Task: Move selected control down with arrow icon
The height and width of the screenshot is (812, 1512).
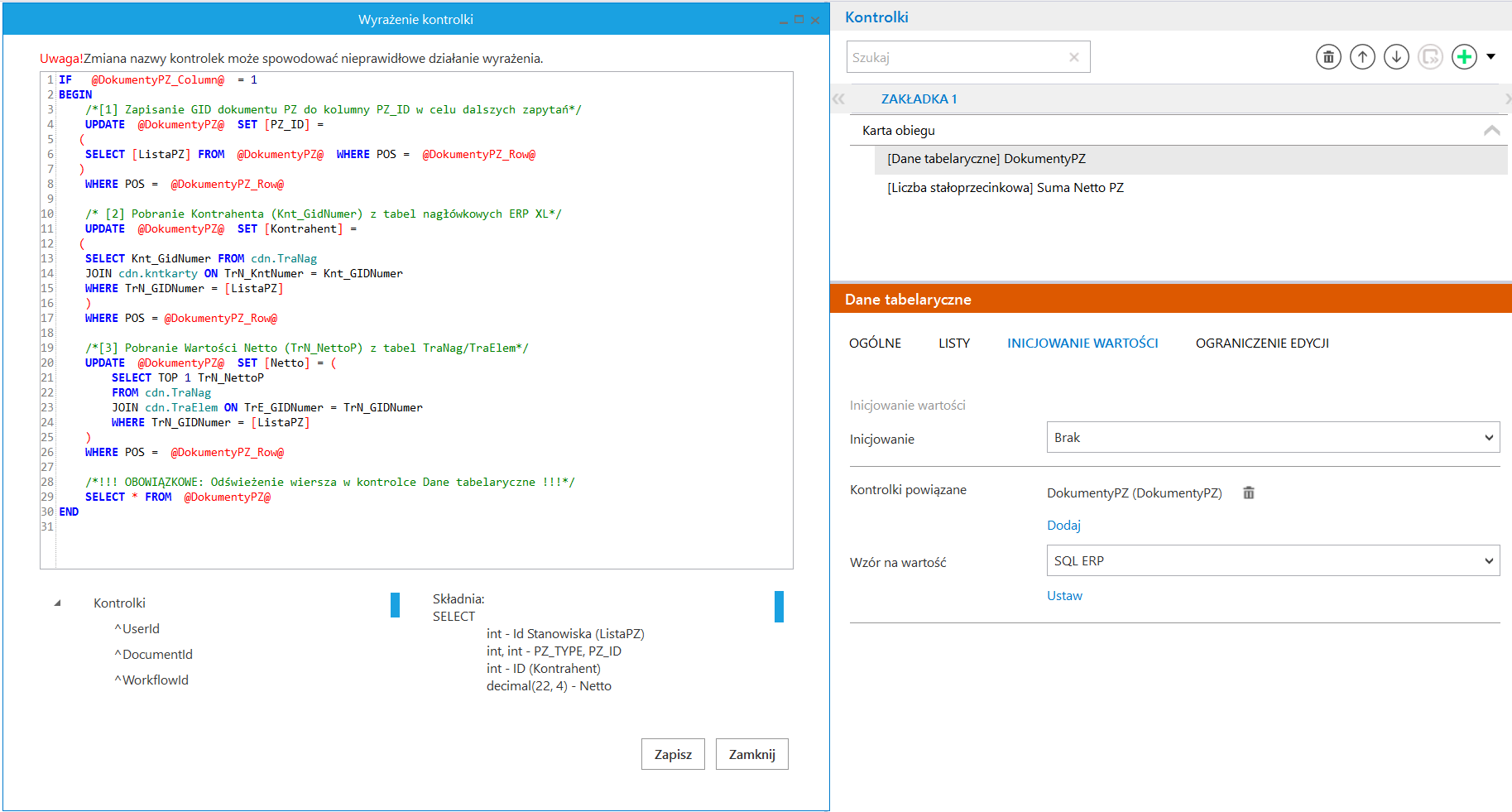Action: click(x=1396, y=57)
